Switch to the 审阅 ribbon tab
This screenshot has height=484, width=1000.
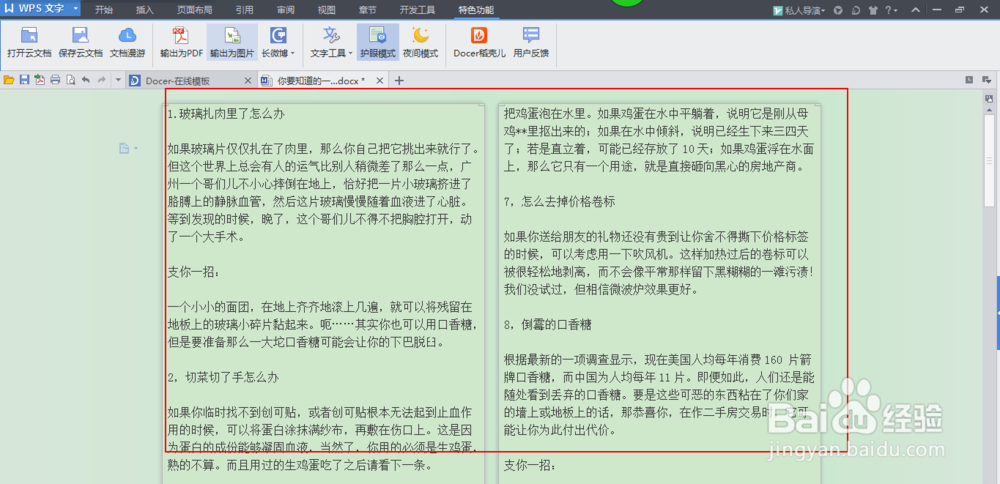tap(286, 10)
